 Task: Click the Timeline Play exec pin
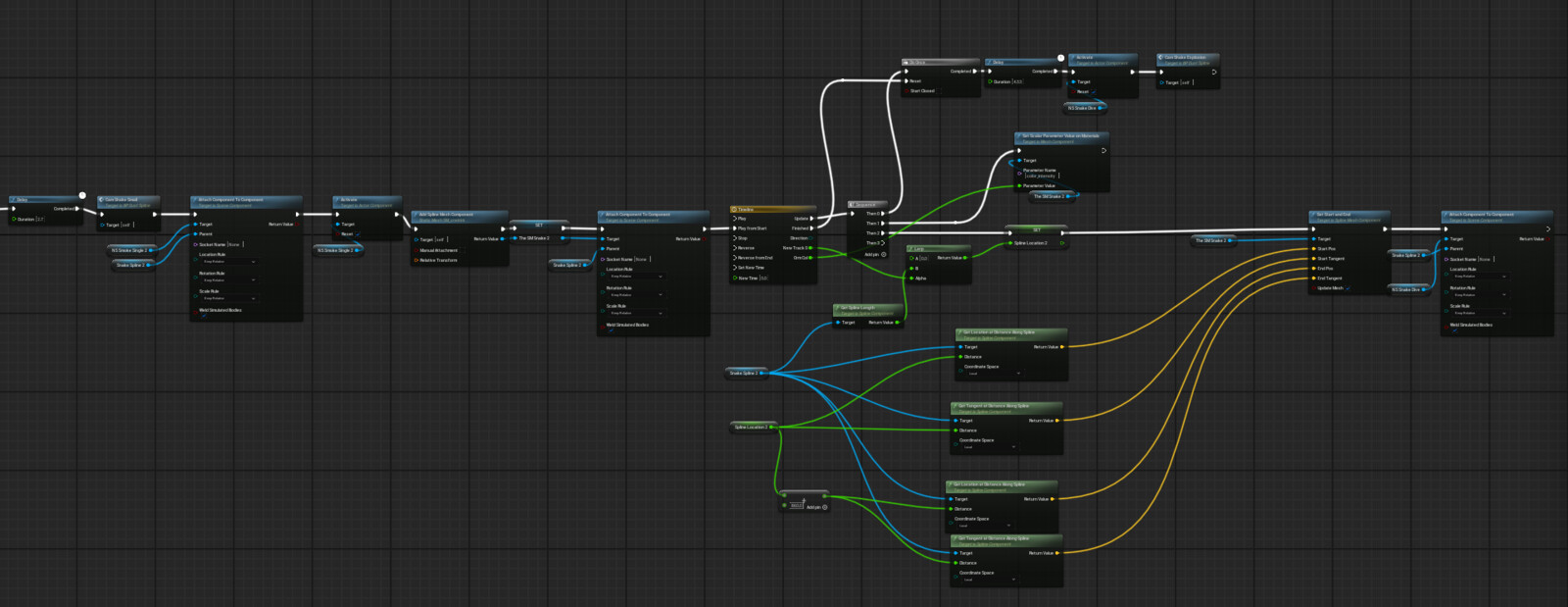coord(735,219)
